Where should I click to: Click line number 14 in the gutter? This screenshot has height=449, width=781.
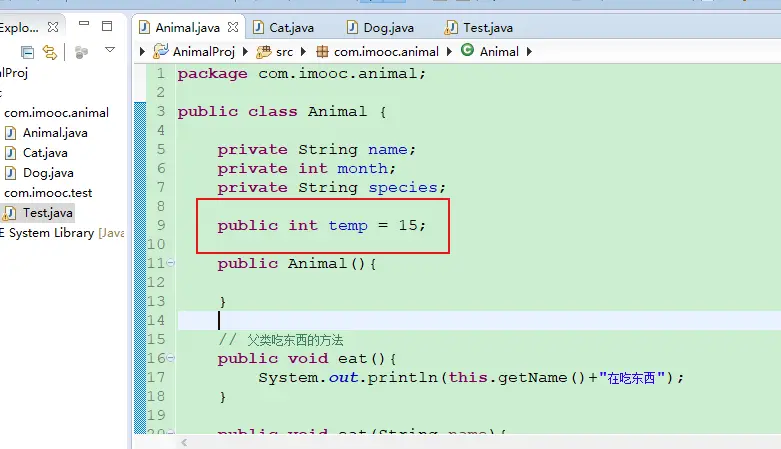[x=156, y=320]
